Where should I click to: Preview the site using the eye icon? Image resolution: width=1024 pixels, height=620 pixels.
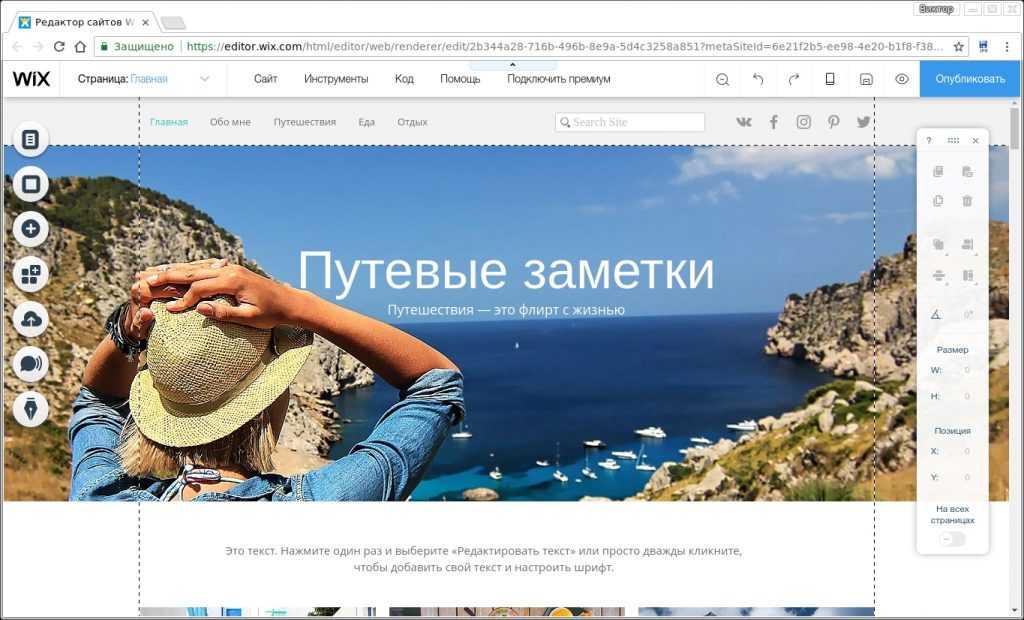click(x=902, y=79)
